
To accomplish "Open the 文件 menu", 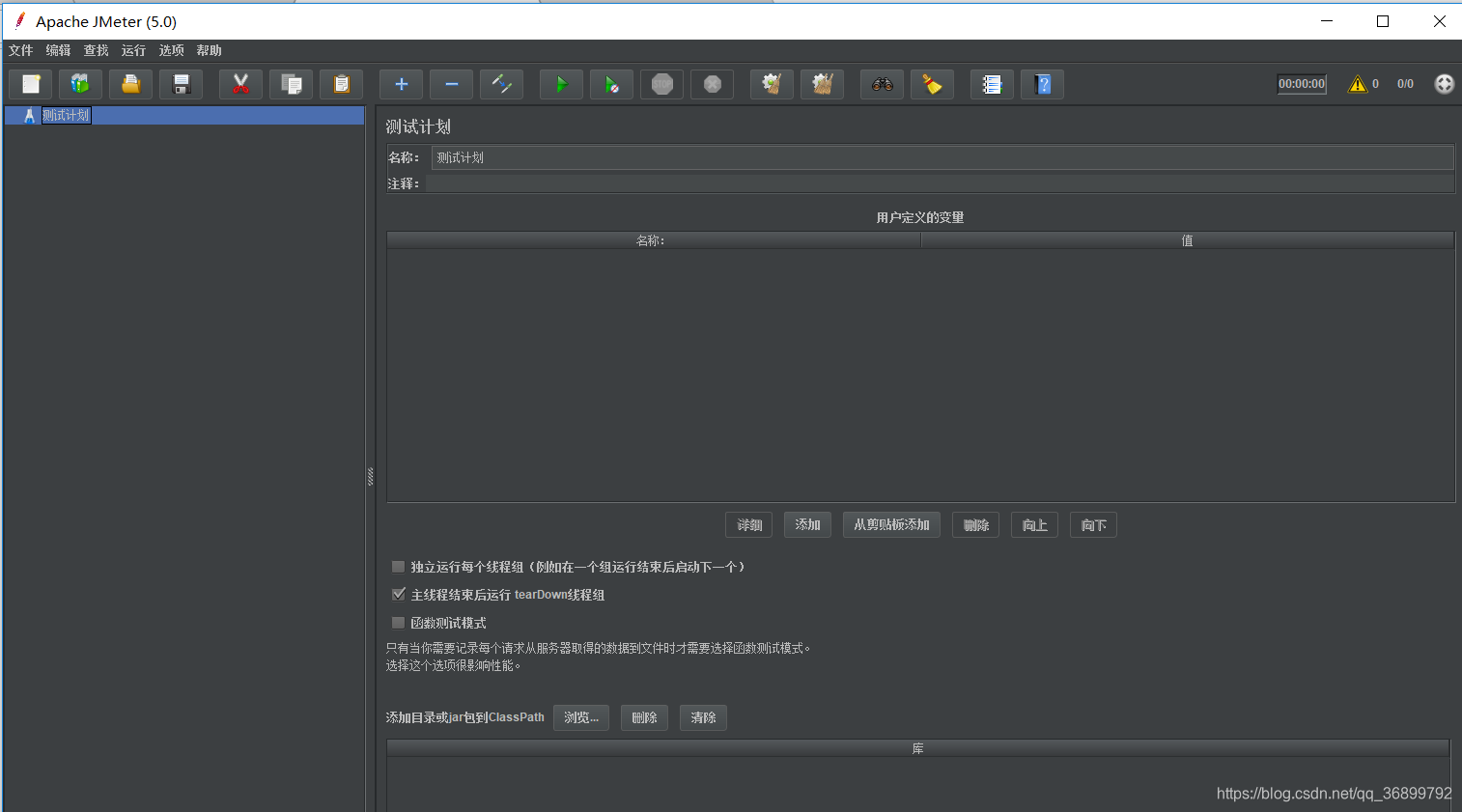I will (x=20, y=50).
